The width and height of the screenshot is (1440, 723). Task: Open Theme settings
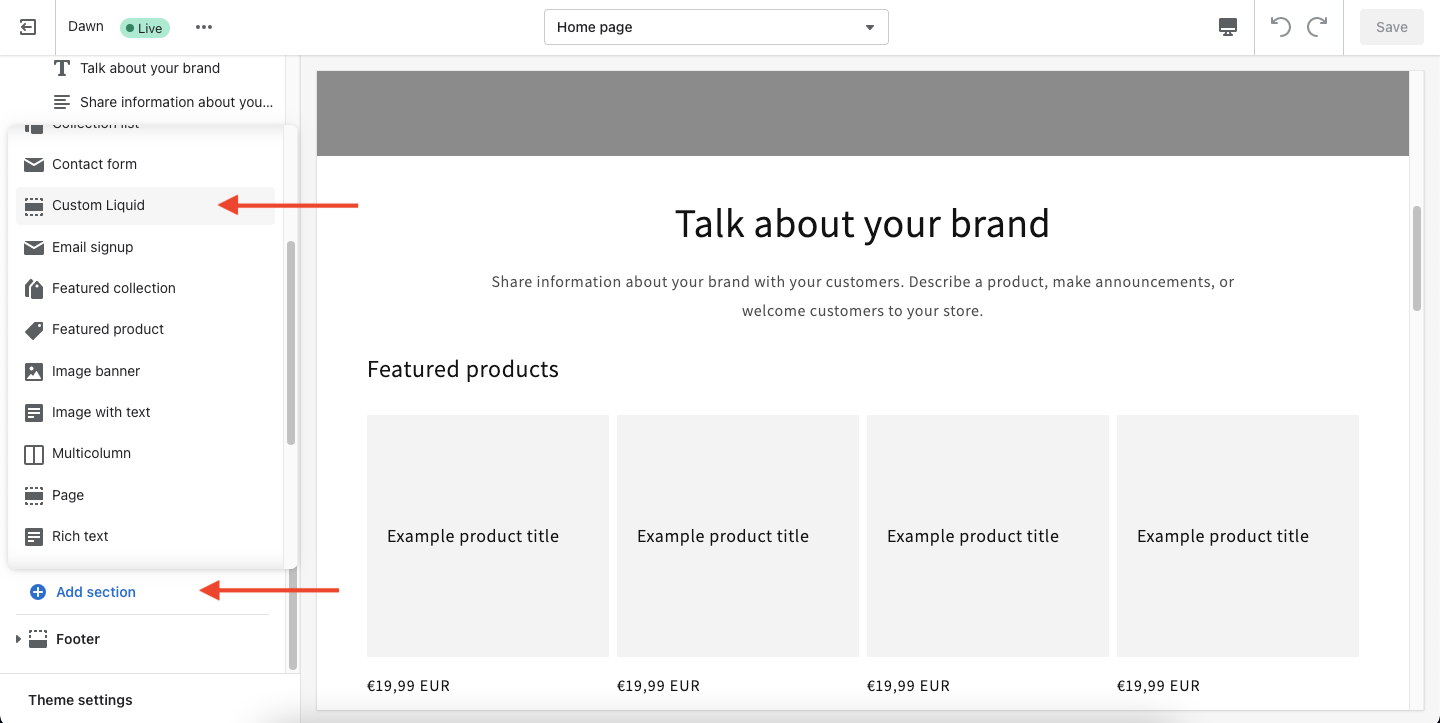[80, 700]
